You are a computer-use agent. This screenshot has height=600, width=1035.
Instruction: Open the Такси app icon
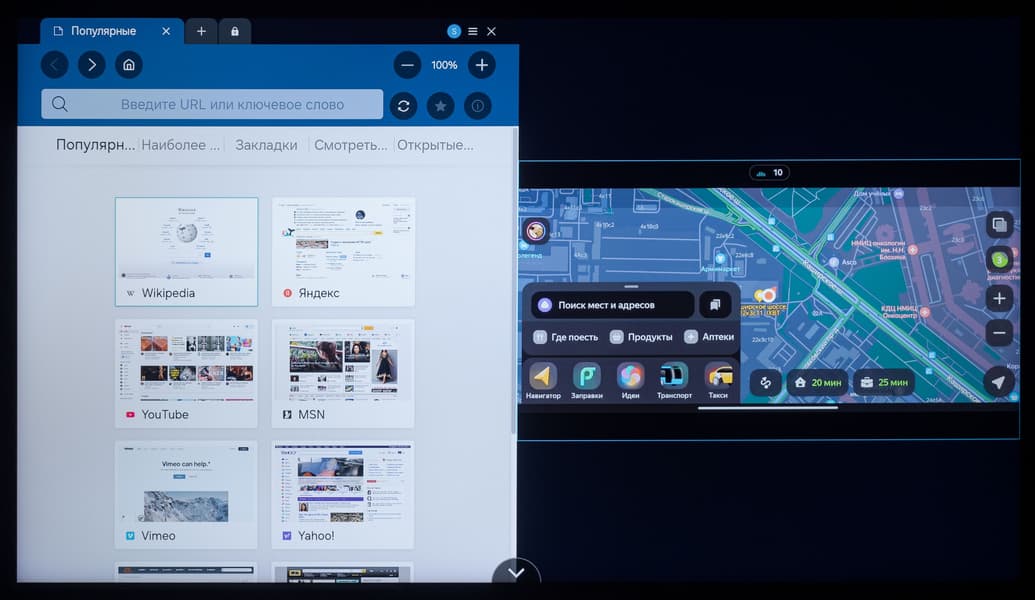click(x=718, y=381)
